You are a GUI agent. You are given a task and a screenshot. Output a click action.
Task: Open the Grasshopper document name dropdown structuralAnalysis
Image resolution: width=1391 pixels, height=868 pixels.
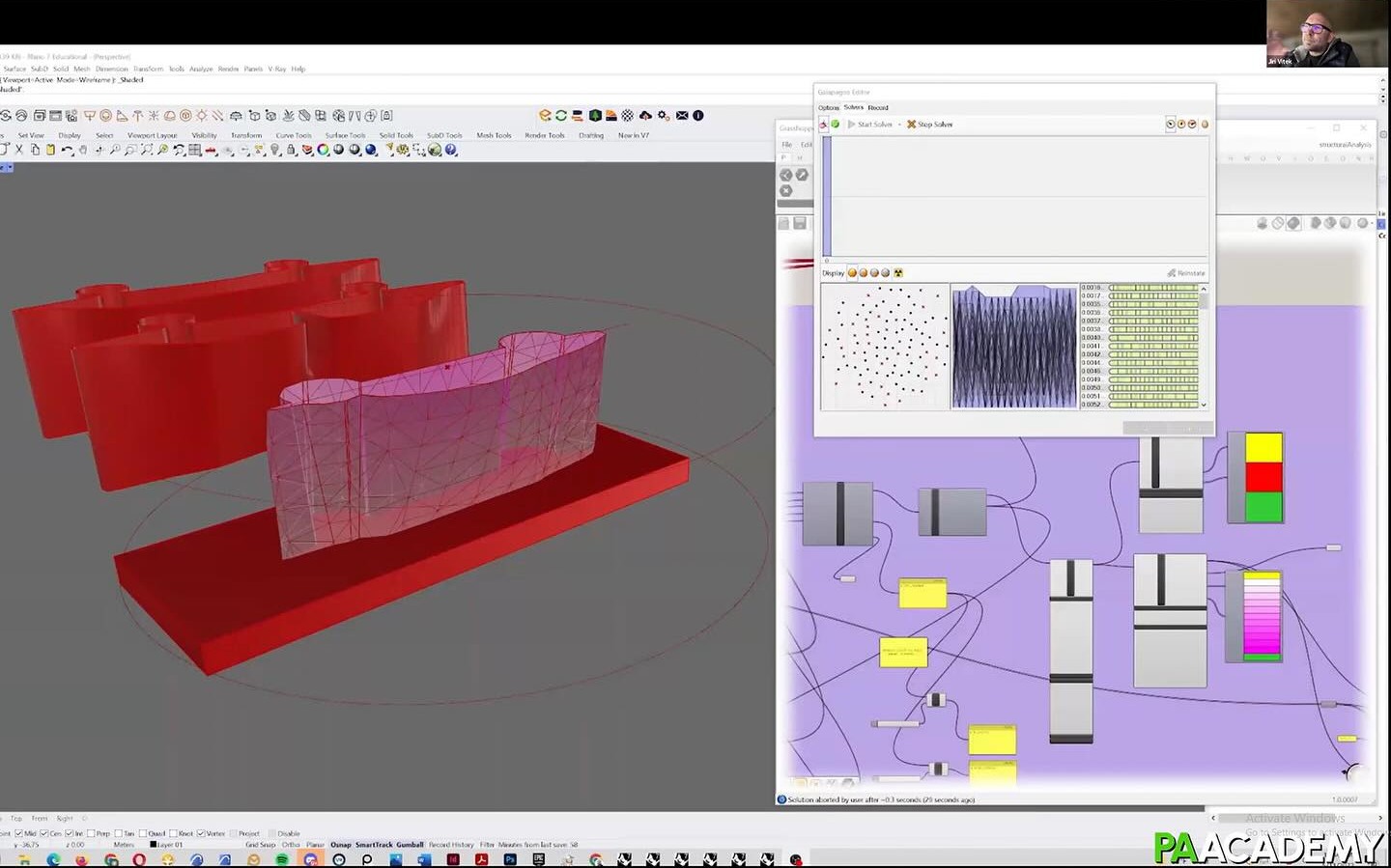pos(1345,145)
